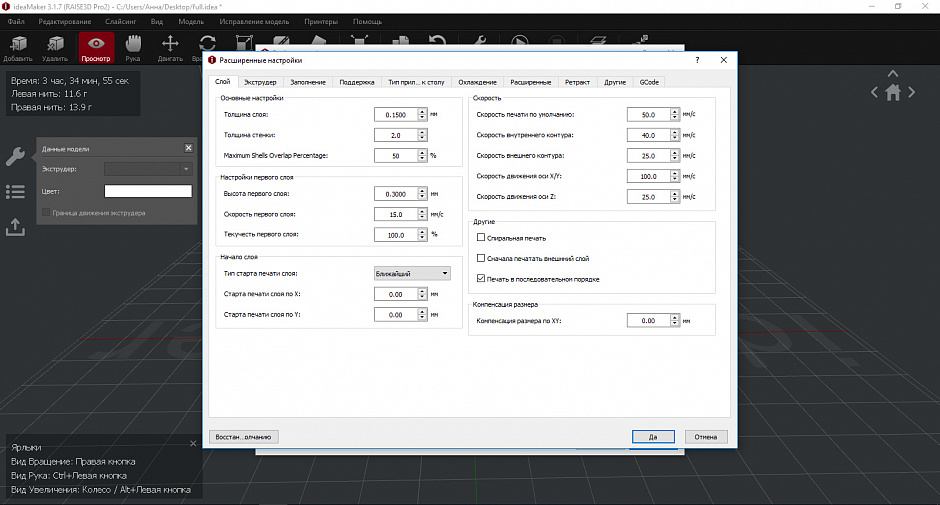Open the Тип старта печати слоя dropdown
This screenshot has width=940, height=505.
click(412, 273)
